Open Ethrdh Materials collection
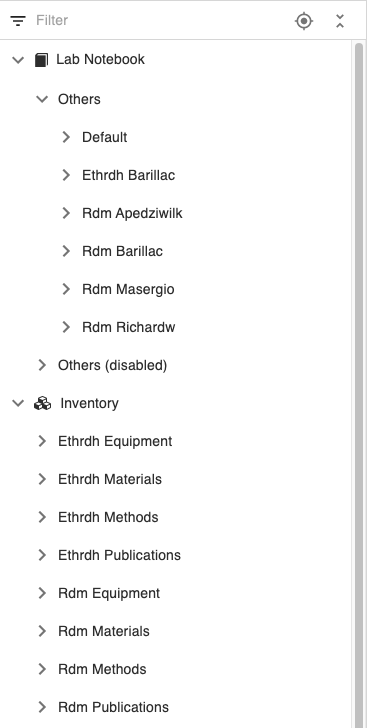Image resolution: width=367 pixels, height=728 pixels. [110, 479]
